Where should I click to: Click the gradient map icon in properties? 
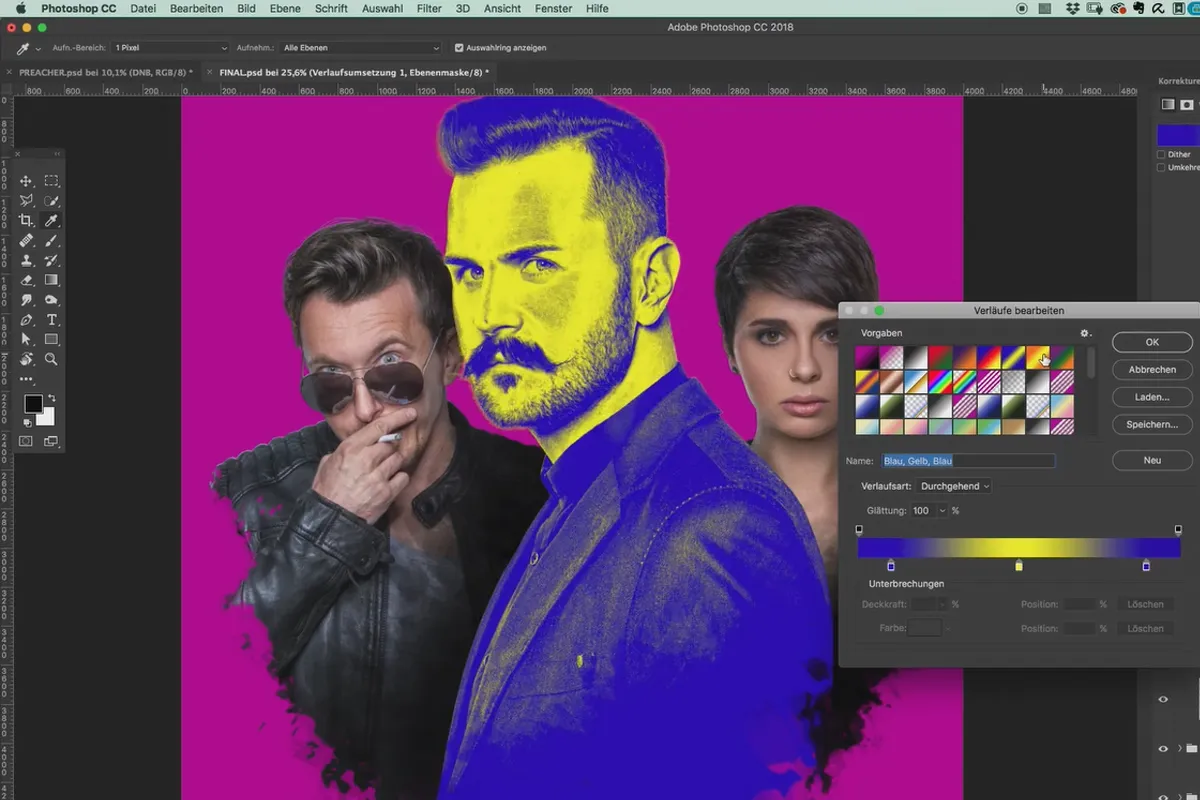[1167, 104]
